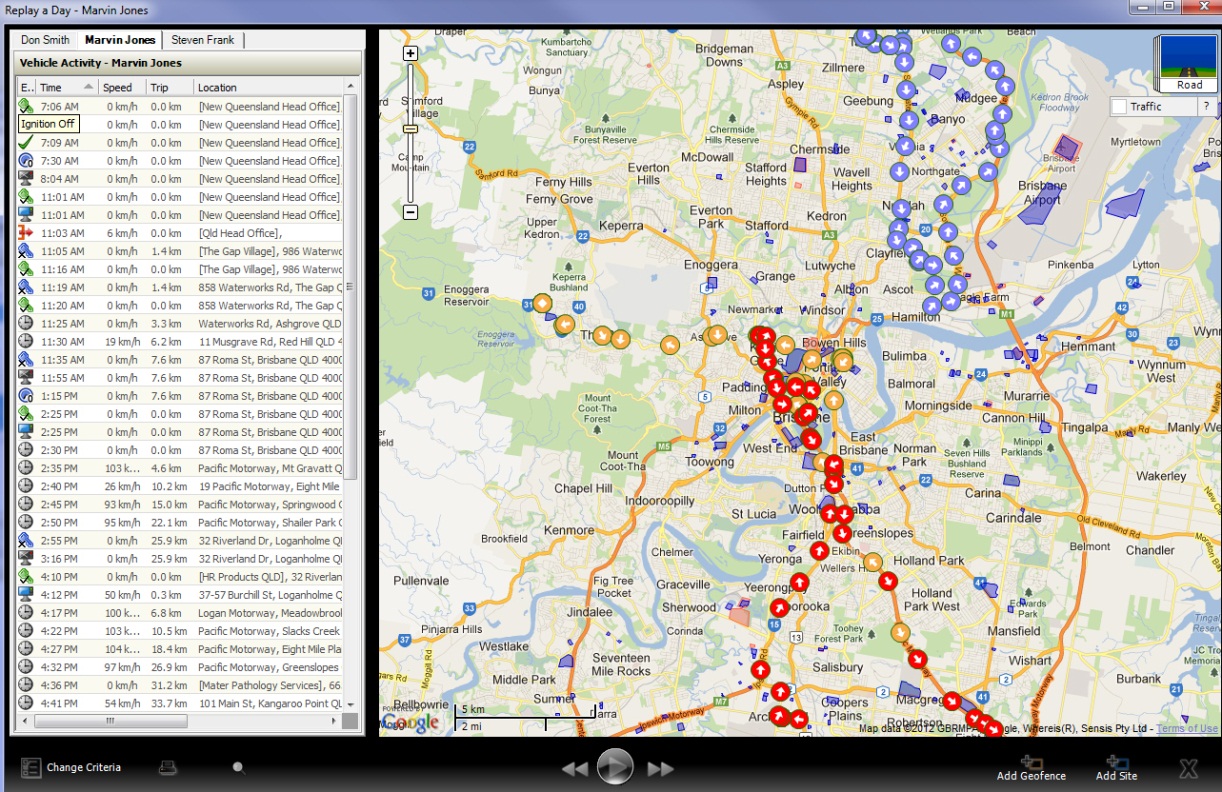Click the magnifier search icon in bottom toolbar

coord(238,768)
